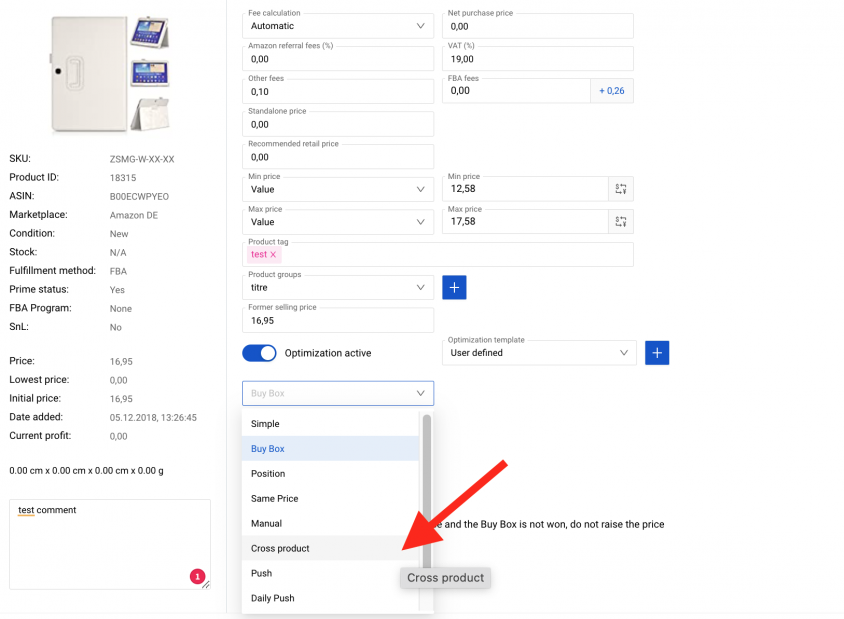Pick the Cross product strategy option
The width and height of the screenshot is (844, 619).
tap(330, 548)
